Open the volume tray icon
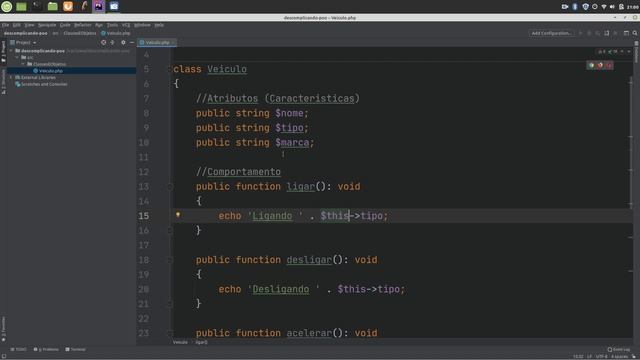Viewport: 640px width, 360px height. 612,7
